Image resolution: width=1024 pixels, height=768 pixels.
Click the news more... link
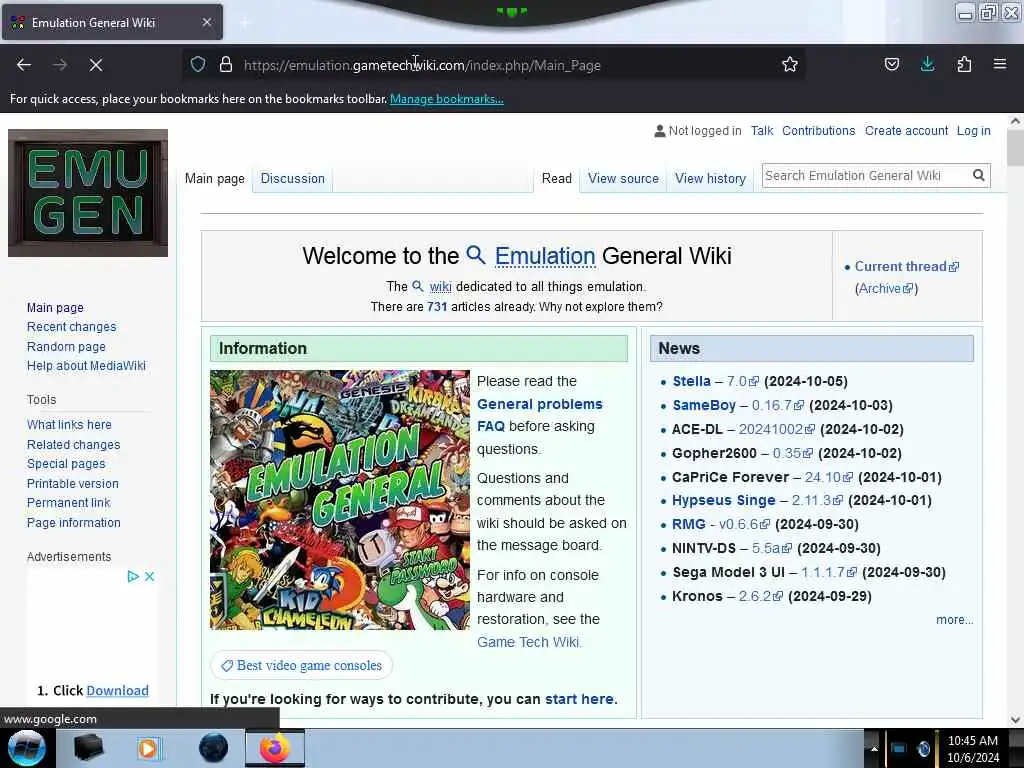tap(954, 620)
